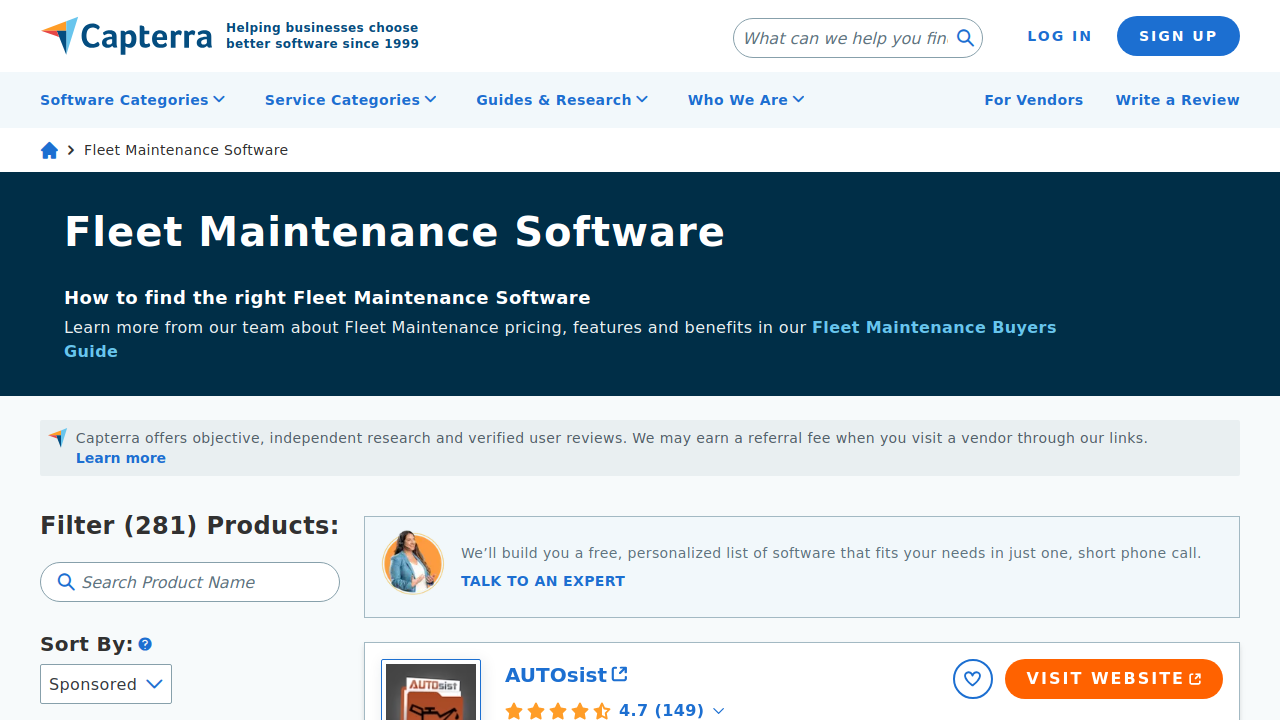1280x720 pixels.
Task: Open the AUTOsist product title link
Action: (556, 675)
